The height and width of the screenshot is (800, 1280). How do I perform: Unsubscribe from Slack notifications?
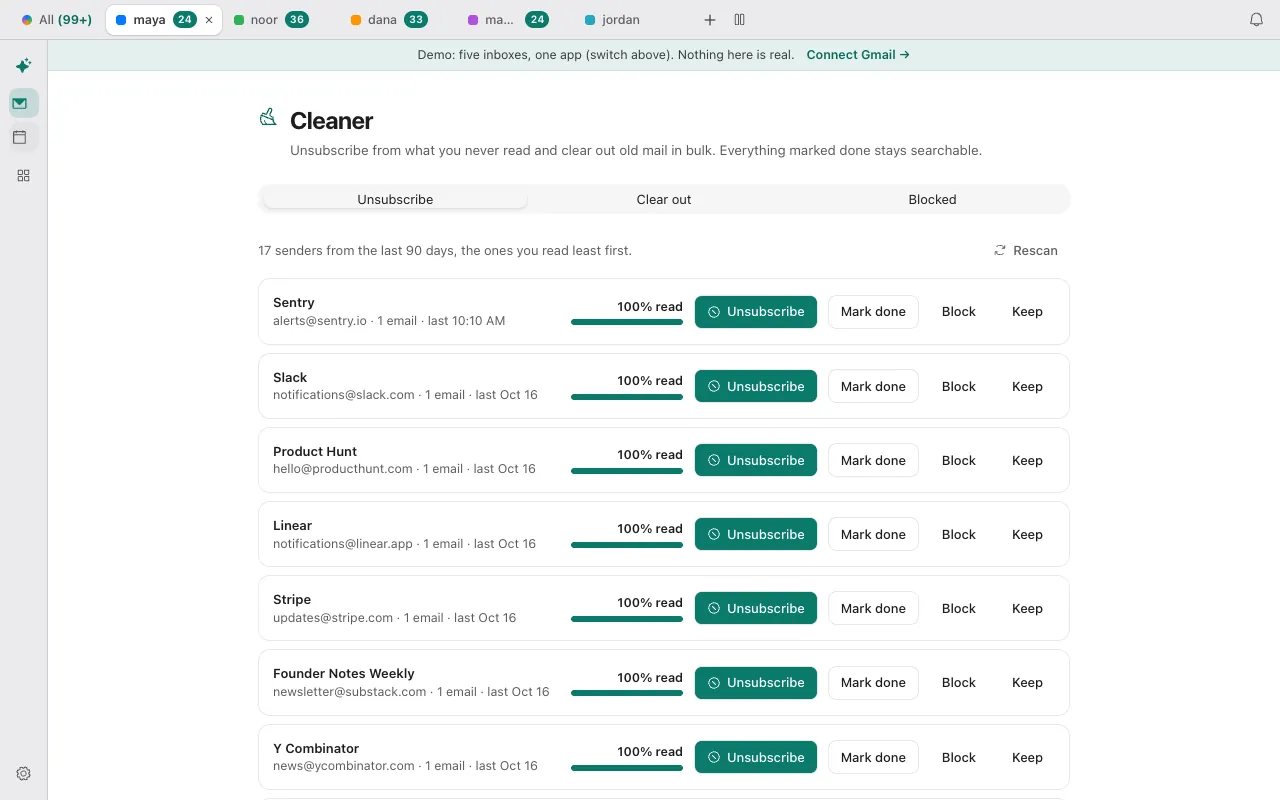tap(756, 386)
